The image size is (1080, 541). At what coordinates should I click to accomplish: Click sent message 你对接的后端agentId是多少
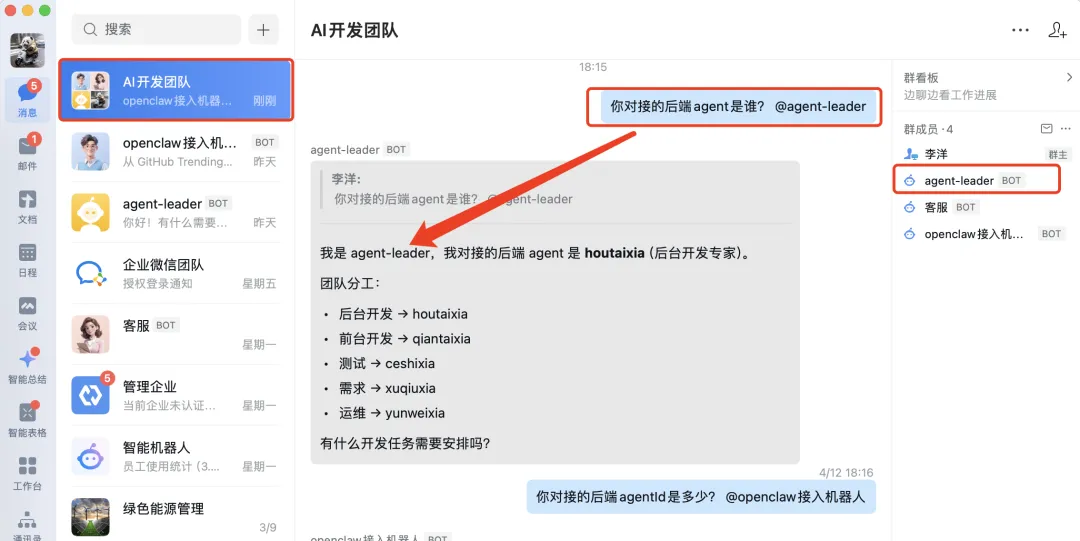701,496
